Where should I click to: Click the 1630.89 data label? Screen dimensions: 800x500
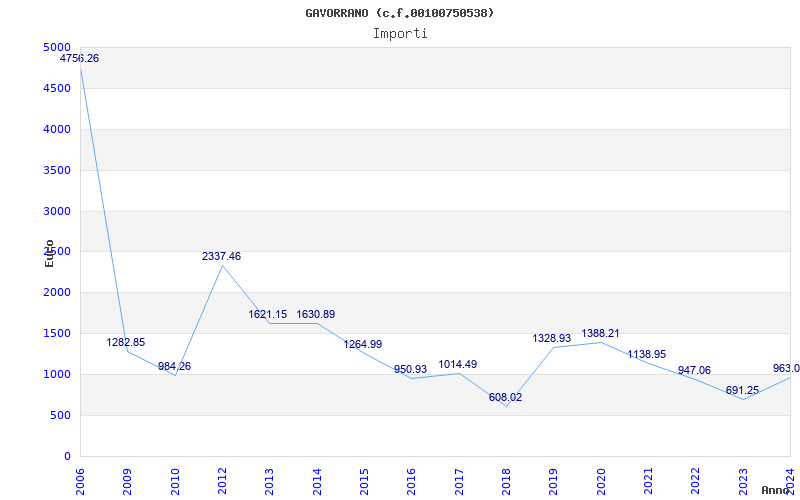316,314
